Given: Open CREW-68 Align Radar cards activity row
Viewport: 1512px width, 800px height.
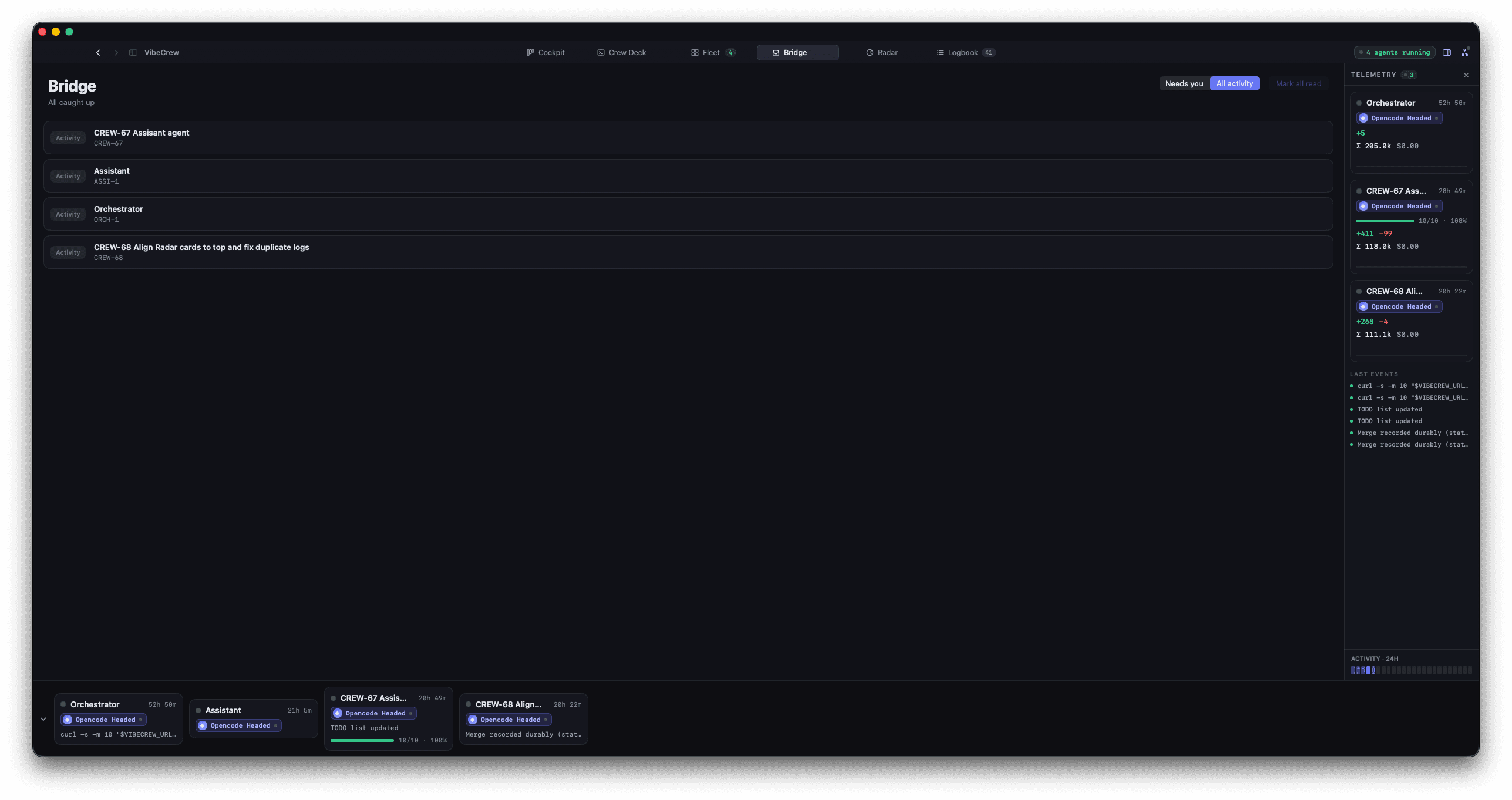Looking at the screenshot, I should pyautogui.click(x=688, y=252).
